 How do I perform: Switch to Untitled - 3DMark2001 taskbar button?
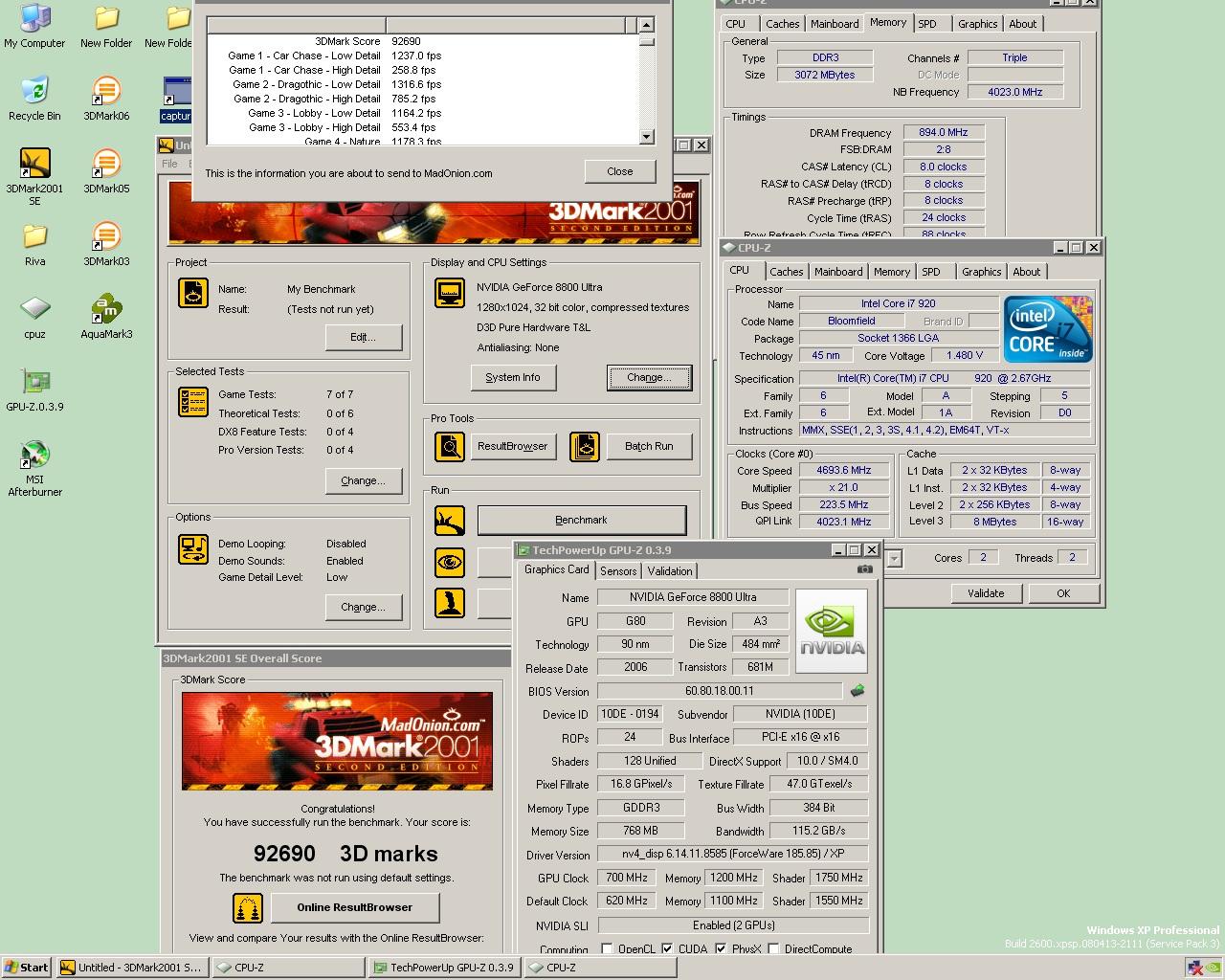click(131, 968)
